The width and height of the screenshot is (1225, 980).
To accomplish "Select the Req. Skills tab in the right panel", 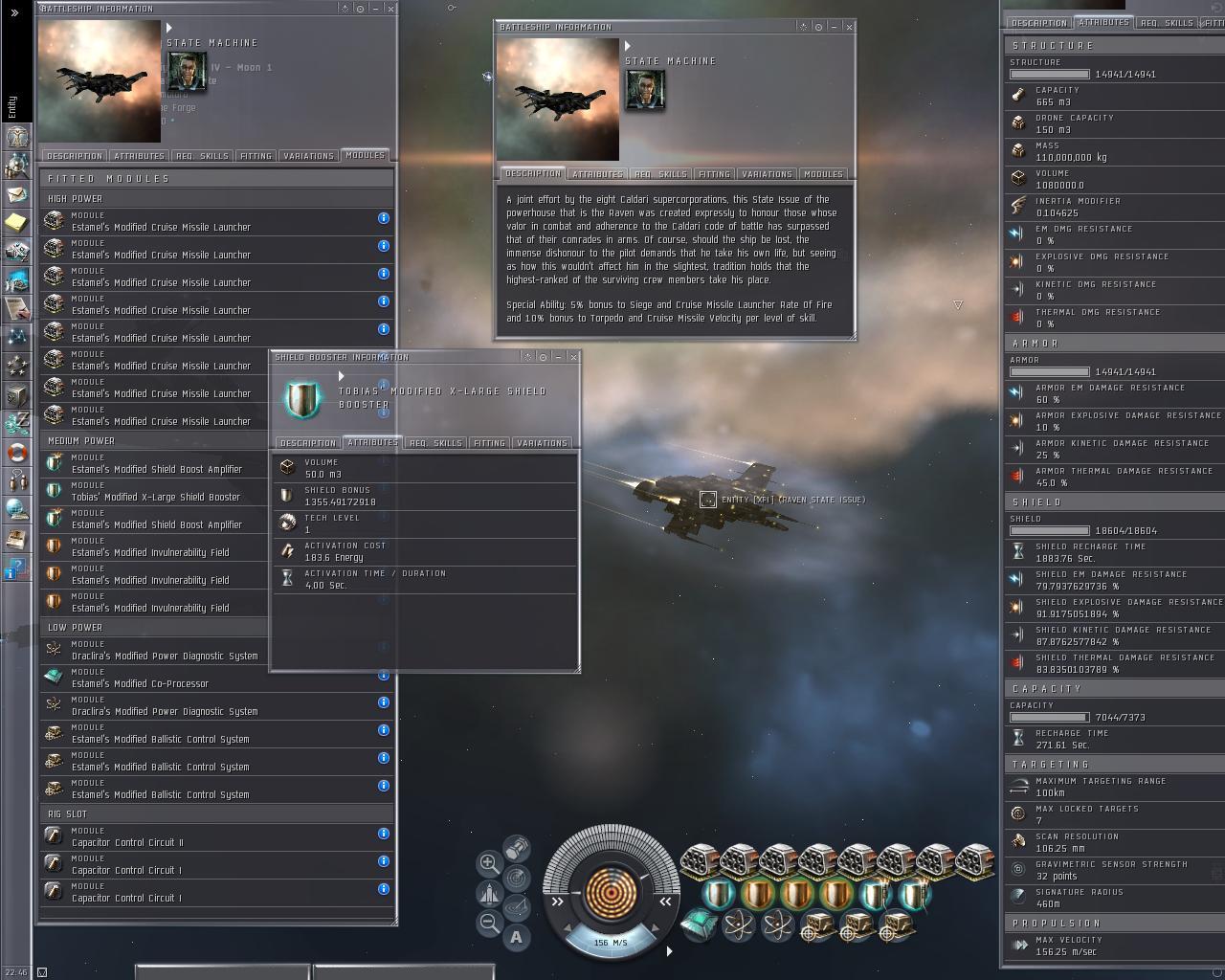I will tap(1167, 23).
